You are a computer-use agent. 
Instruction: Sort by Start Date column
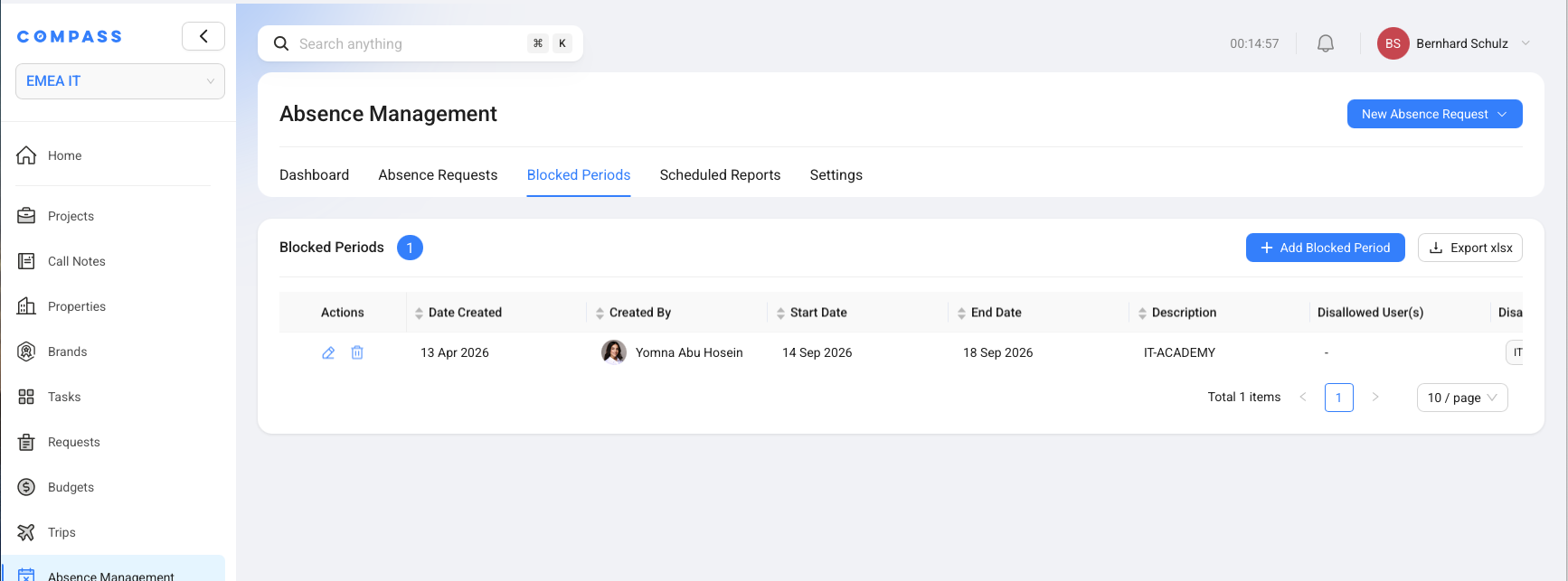tap(780, 313)
